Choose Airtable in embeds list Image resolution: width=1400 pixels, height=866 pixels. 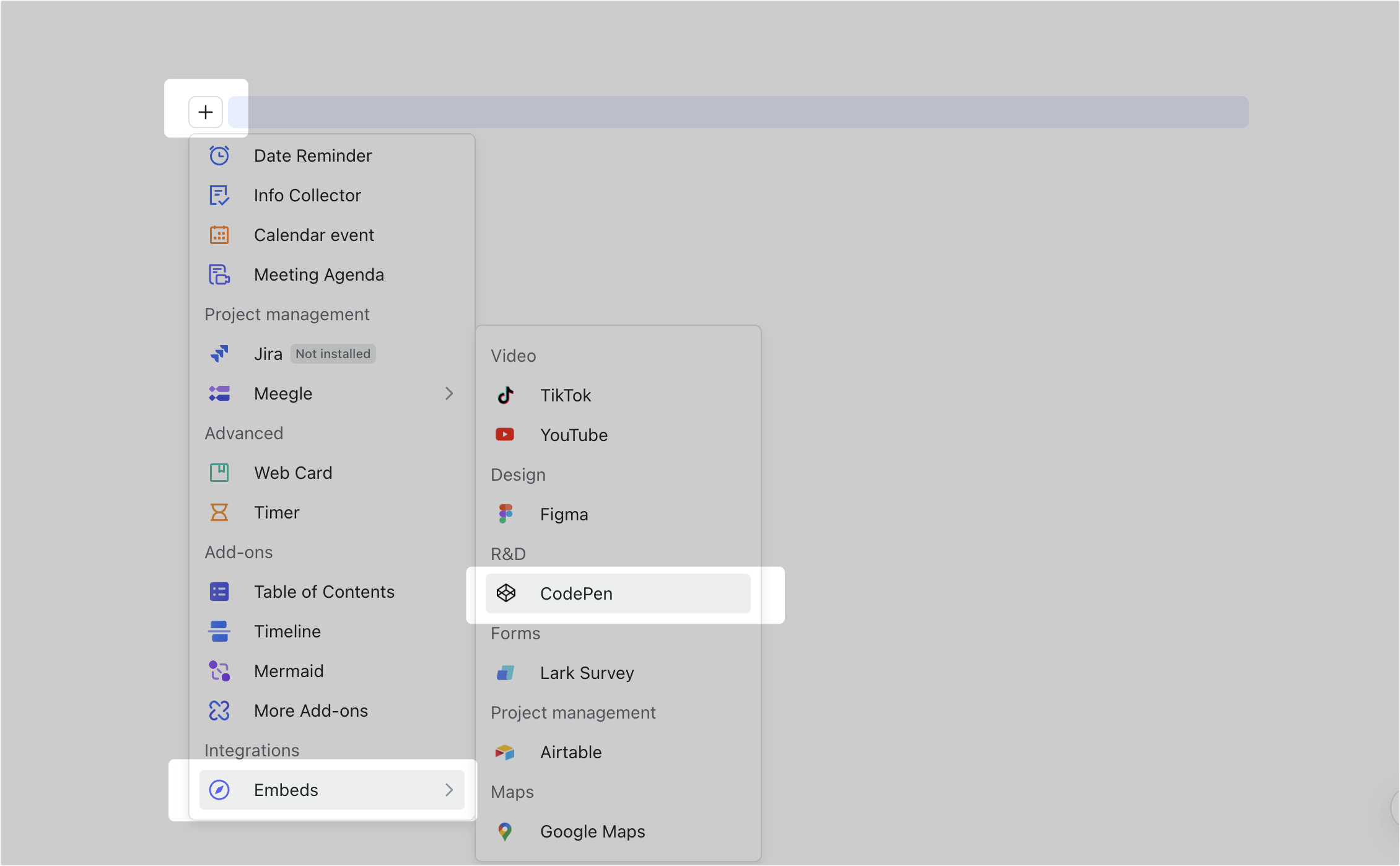tap(618, 752)
